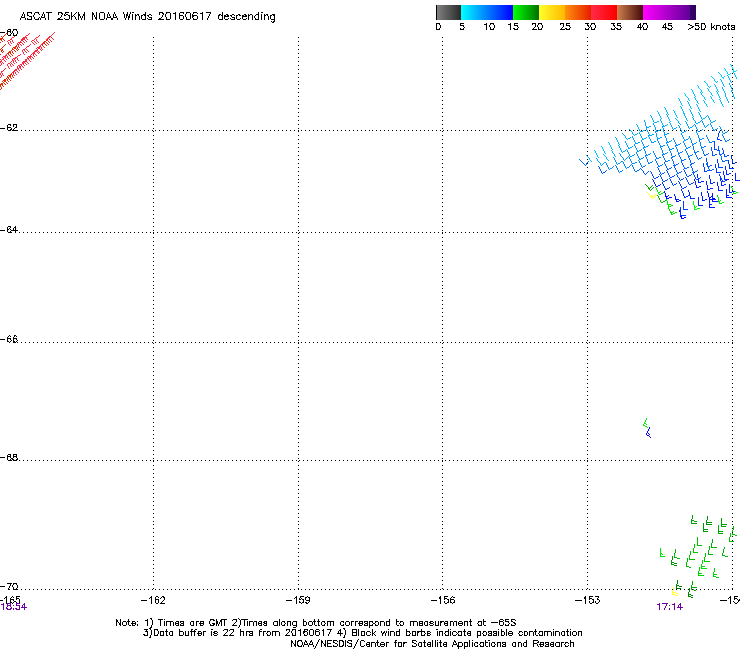Click the NOAA/NESDIS credit line
Screen dimensions: 740x650
tap(432, 644)
